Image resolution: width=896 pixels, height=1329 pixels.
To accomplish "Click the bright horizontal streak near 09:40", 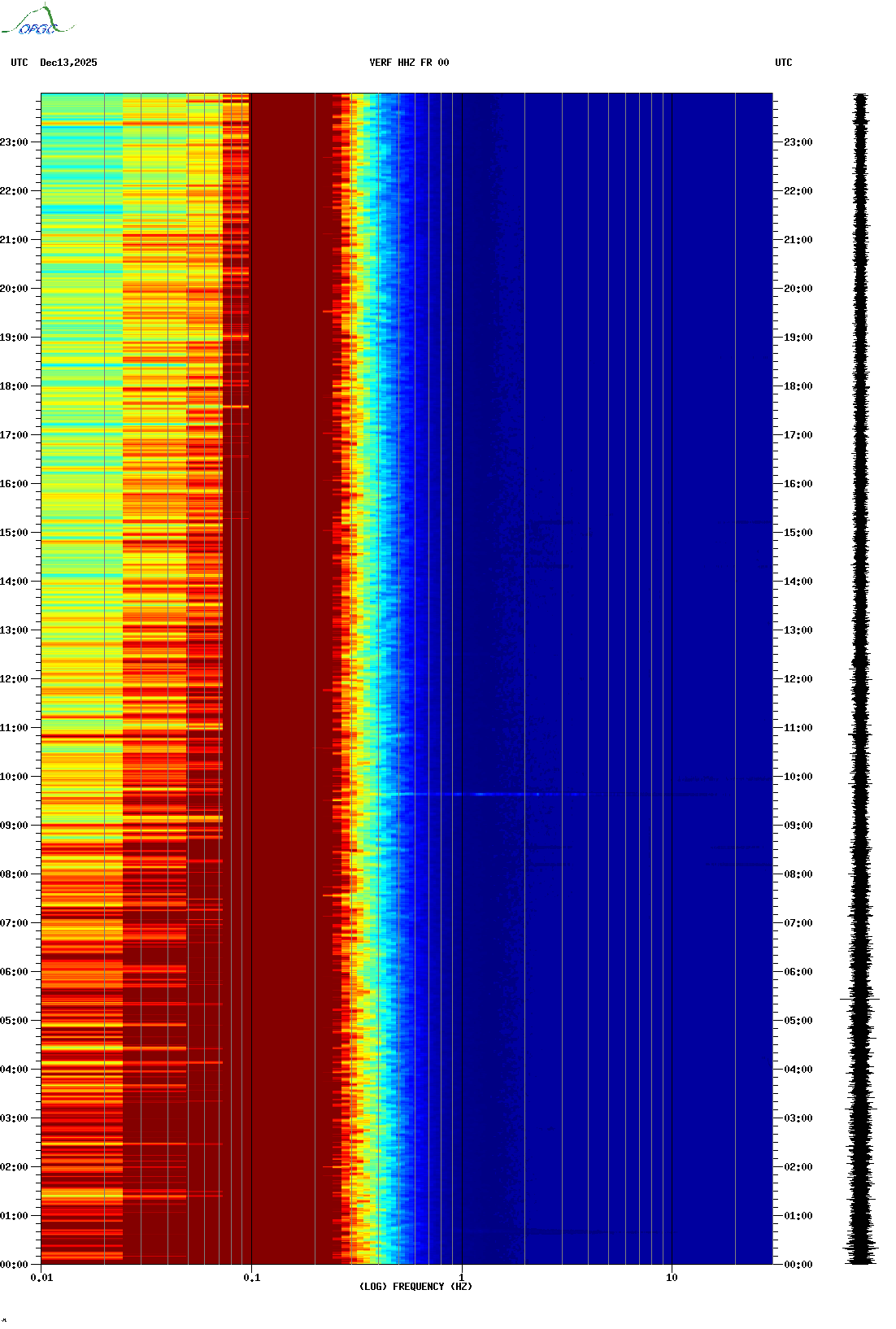I will pos(488,794).
